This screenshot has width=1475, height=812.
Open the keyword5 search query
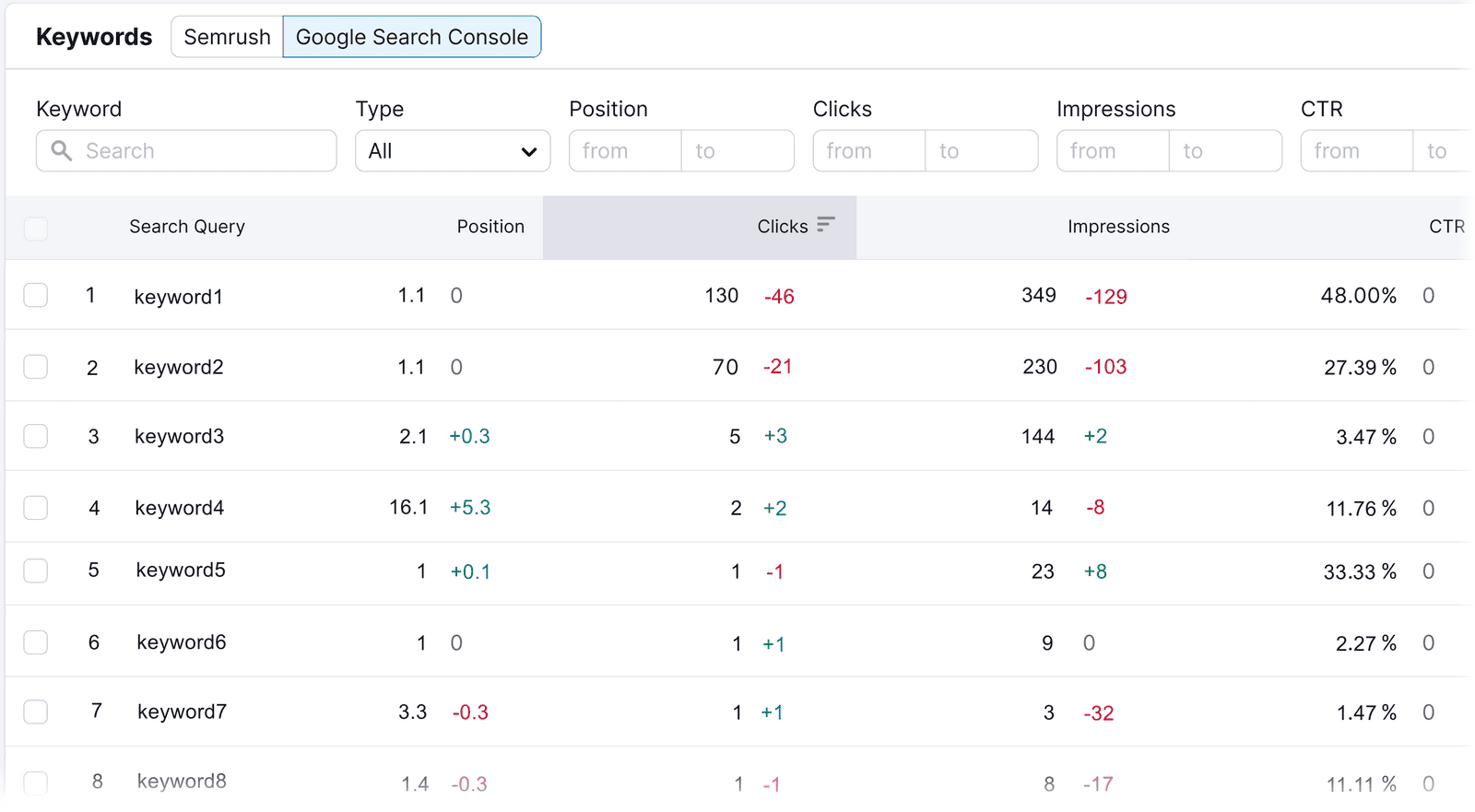[181, 571]
